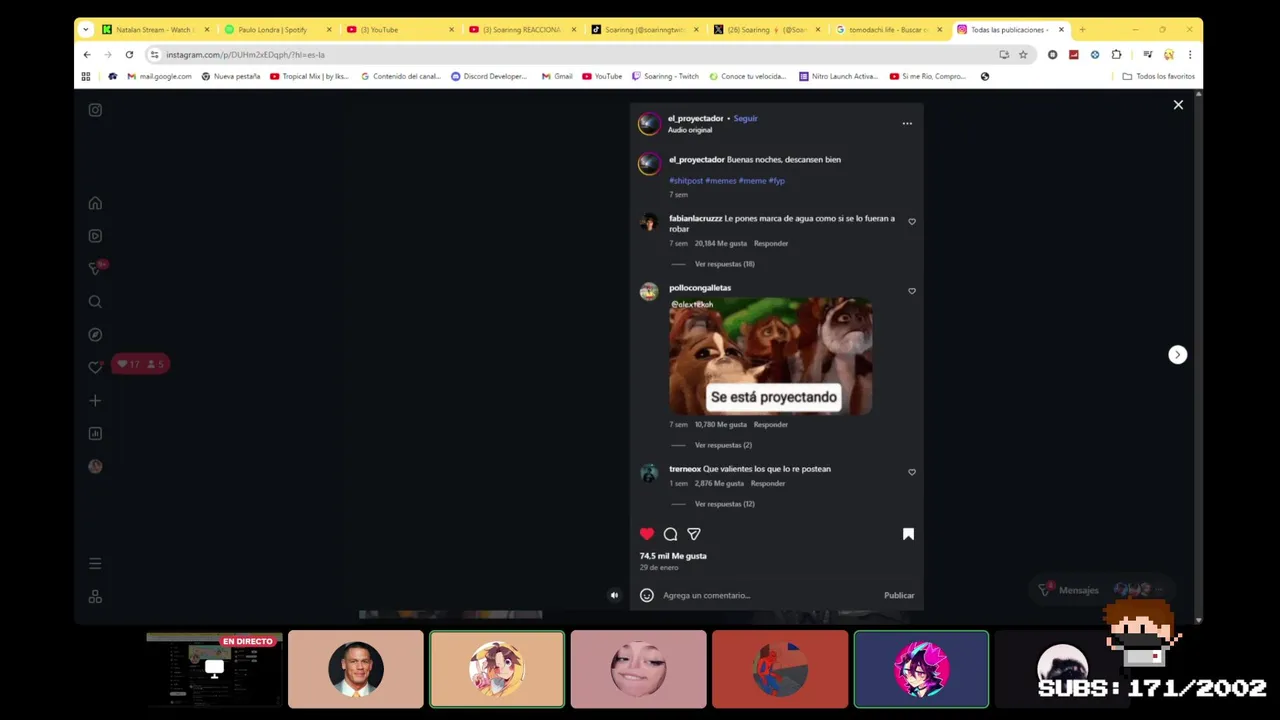
Task: Go to next post arrow
Action: (1177, 355)
